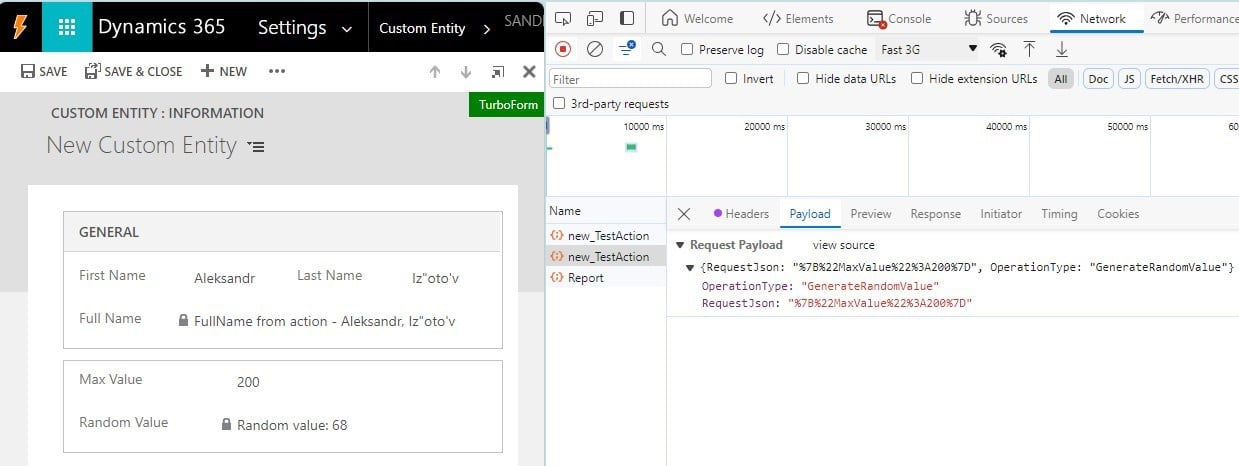The image size is (1239, 466).
Task: Select the highlighted second new_TestAction request
Action: tap(606, 257)
